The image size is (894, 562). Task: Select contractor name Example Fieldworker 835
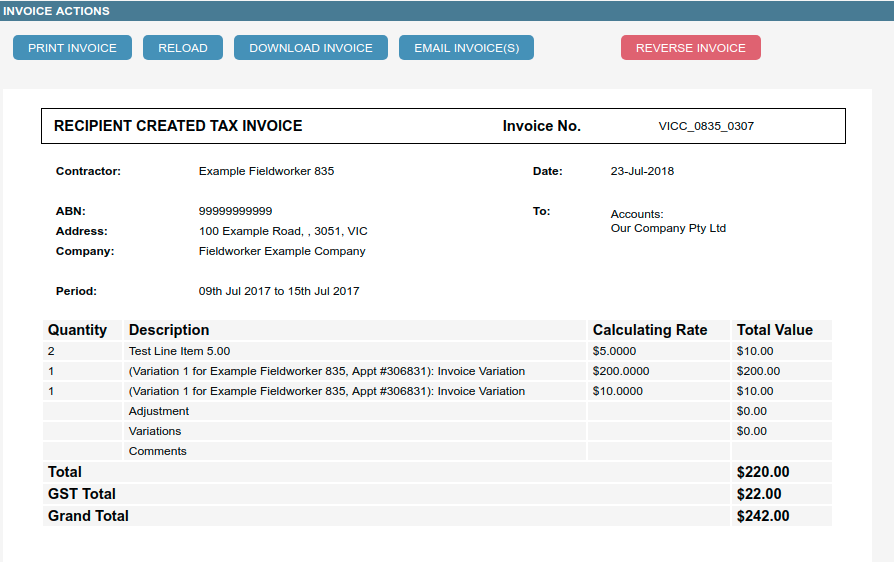coord(266,171)
